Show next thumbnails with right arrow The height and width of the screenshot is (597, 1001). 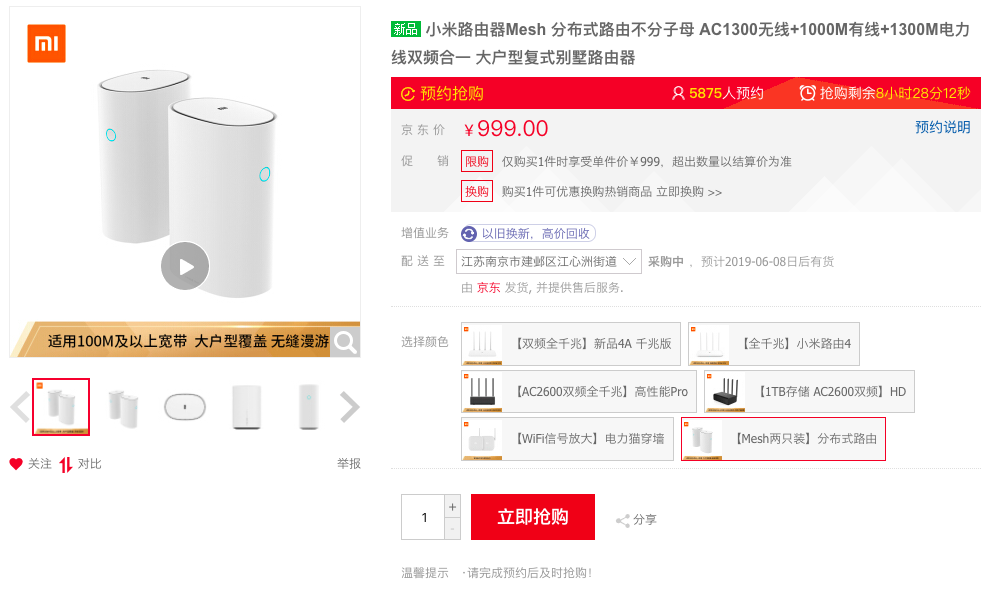(349, 407)
